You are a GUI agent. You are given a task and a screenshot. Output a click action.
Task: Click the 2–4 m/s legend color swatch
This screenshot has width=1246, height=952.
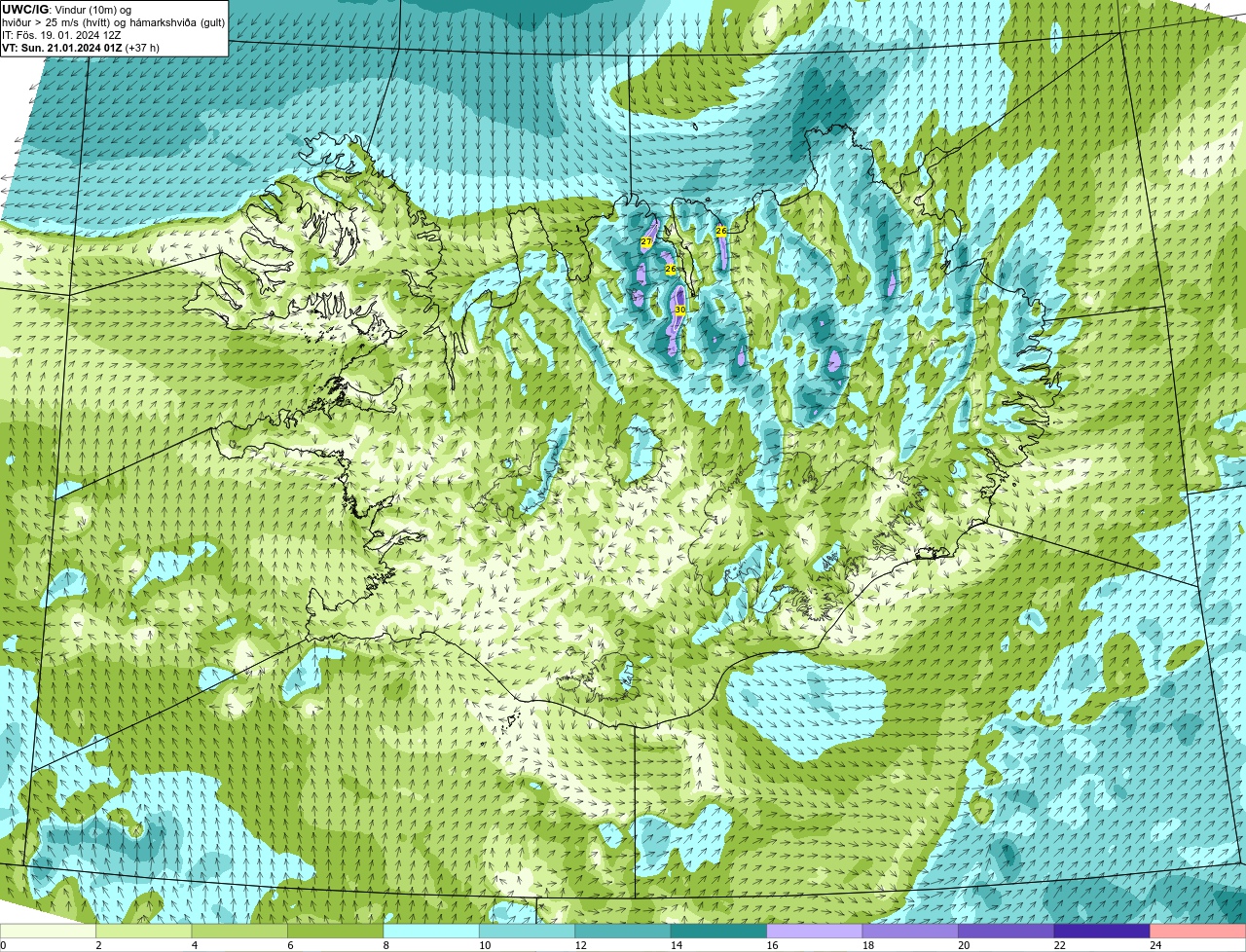click(145, 931)
